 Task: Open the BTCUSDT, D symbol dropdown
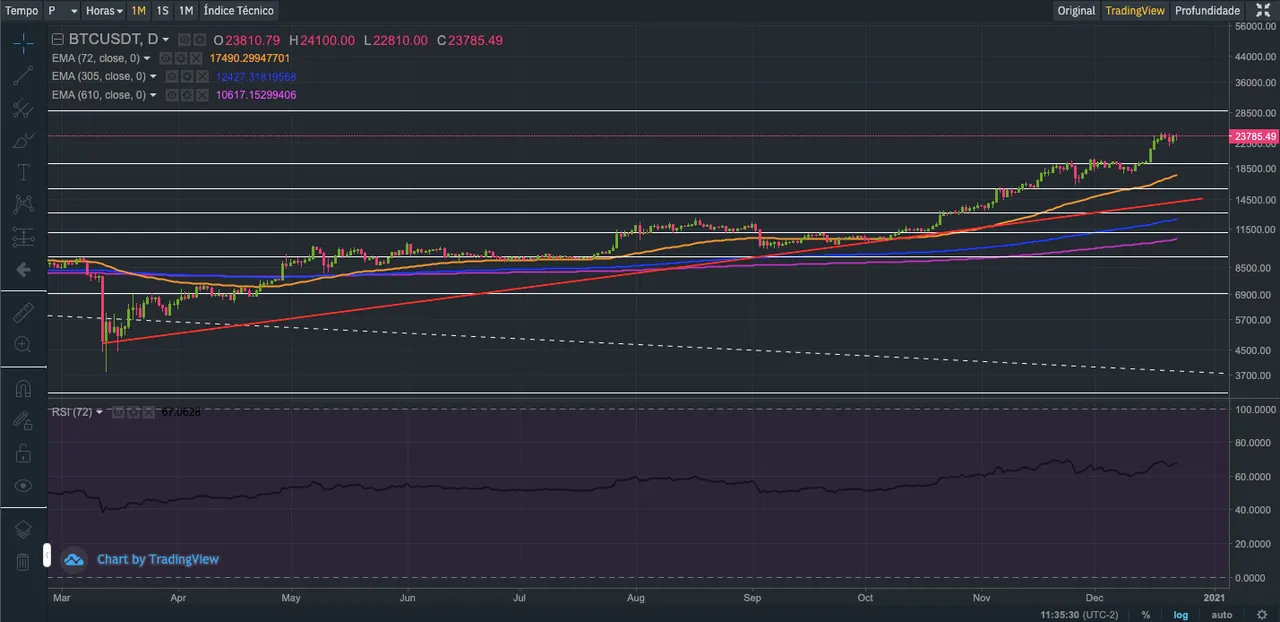165,40
